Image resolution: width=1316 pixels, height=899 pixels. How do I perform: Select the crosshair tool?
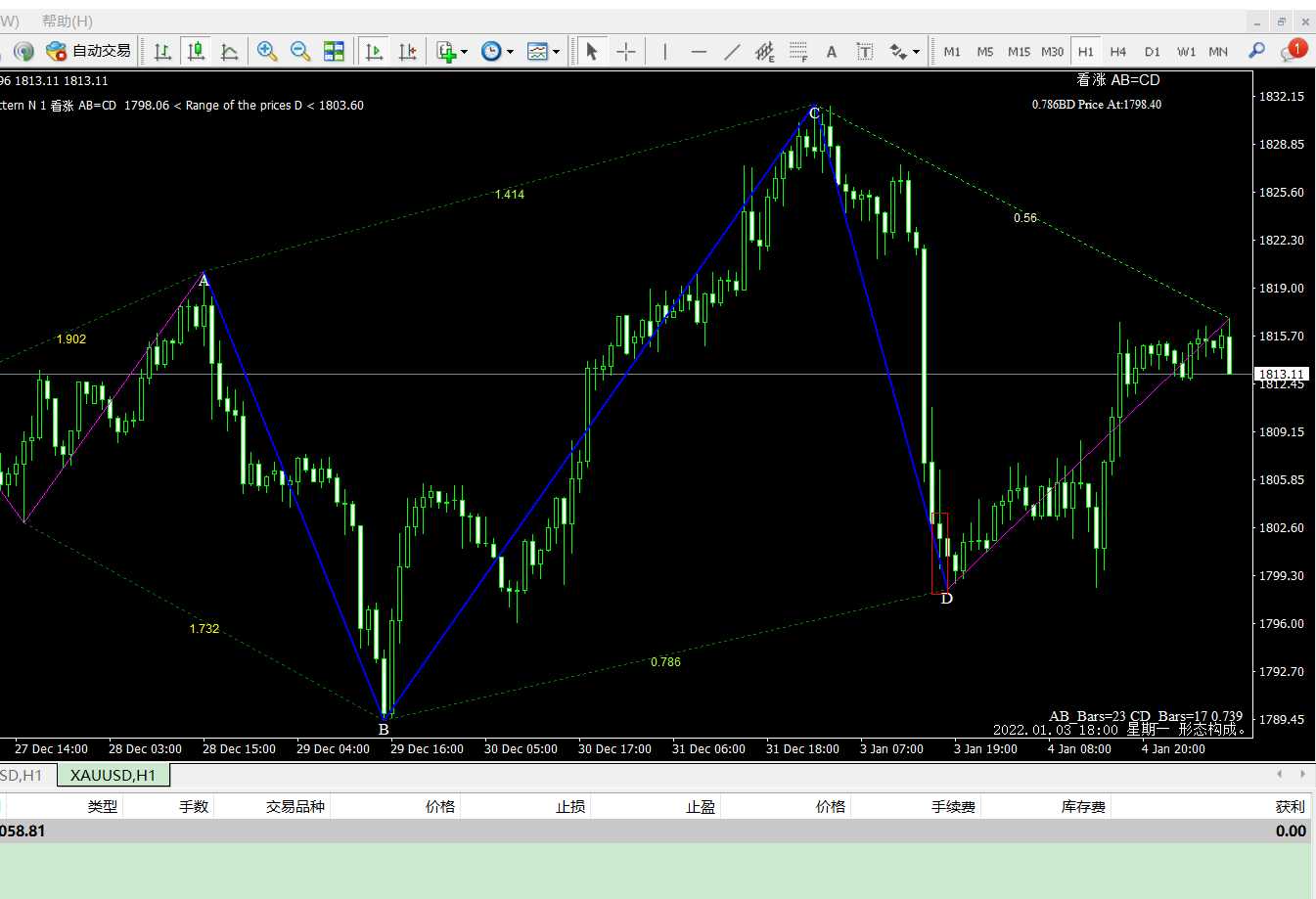[626, 52]
